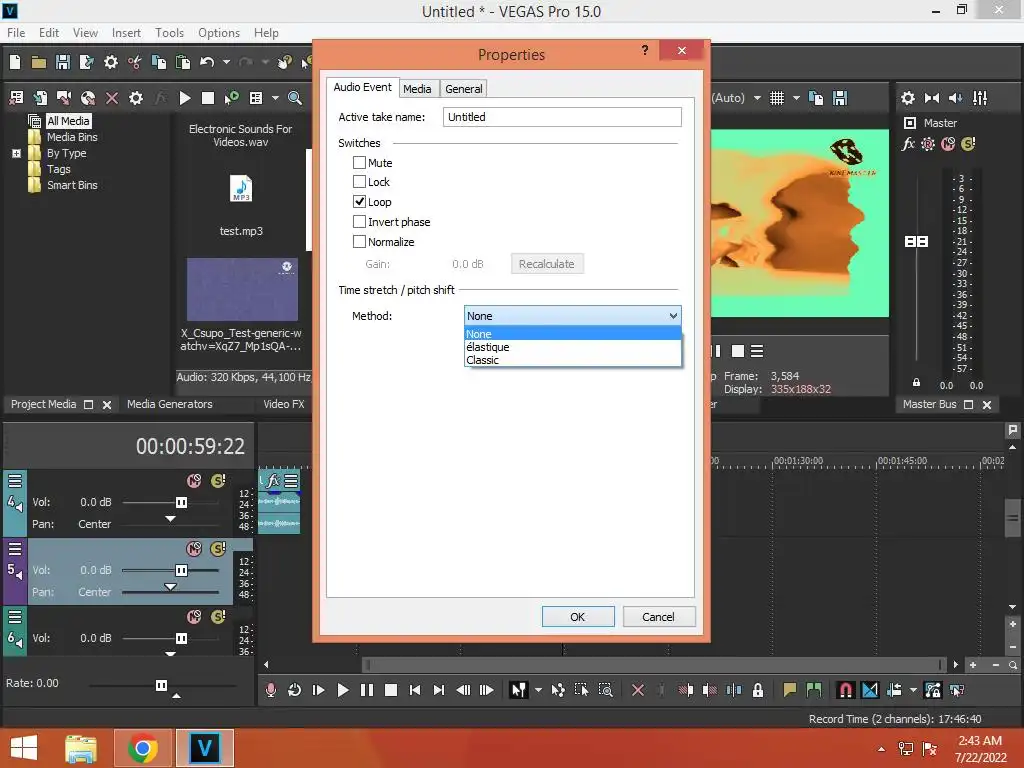Uncheck the Loop switch
The width and height of the screenshot is (1024, 768).
(359, 202)
